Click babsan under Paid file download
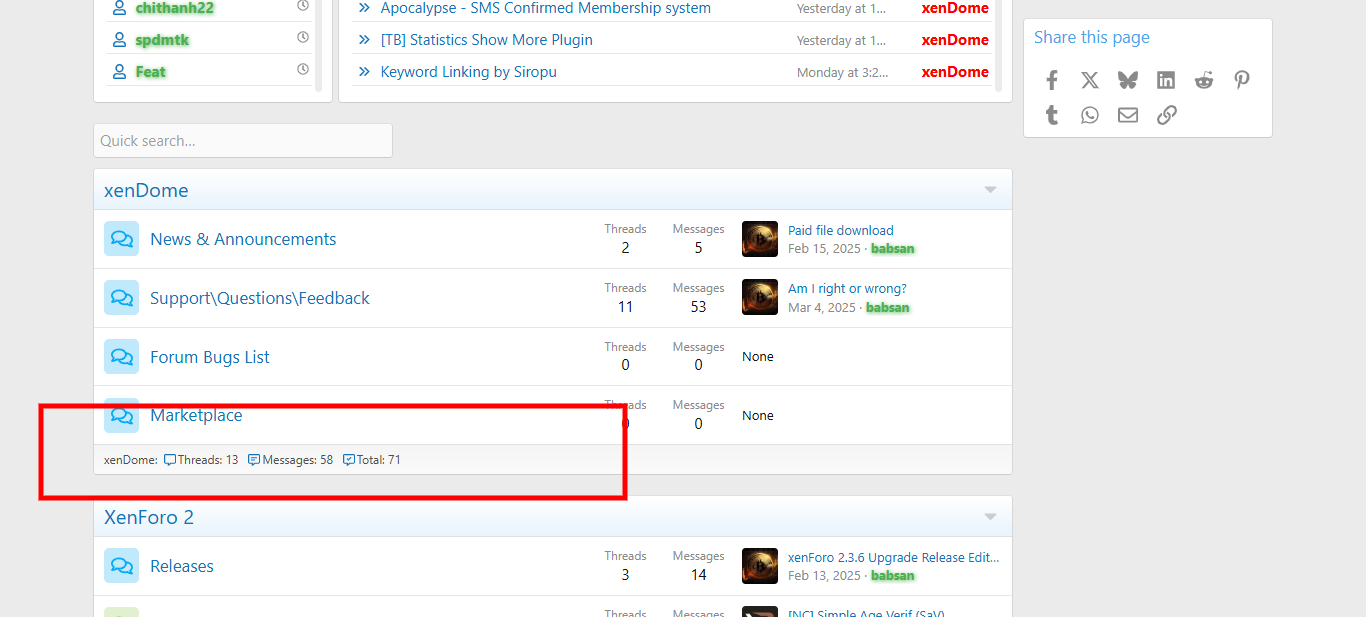This screenshot has height=617, width=1366. pos(892,248)
